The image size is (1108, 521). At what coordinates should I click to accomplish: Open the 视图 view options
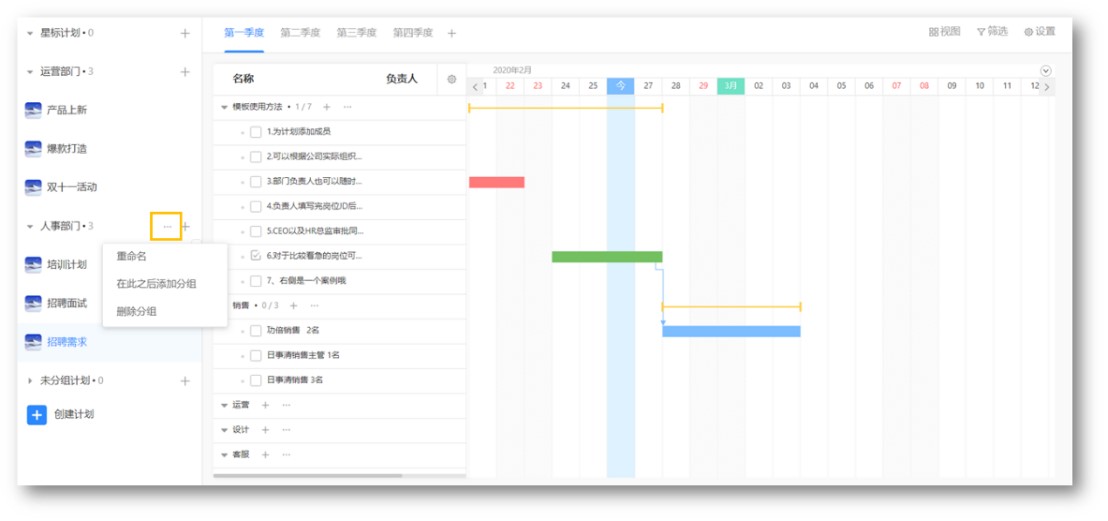click(945, 32)
